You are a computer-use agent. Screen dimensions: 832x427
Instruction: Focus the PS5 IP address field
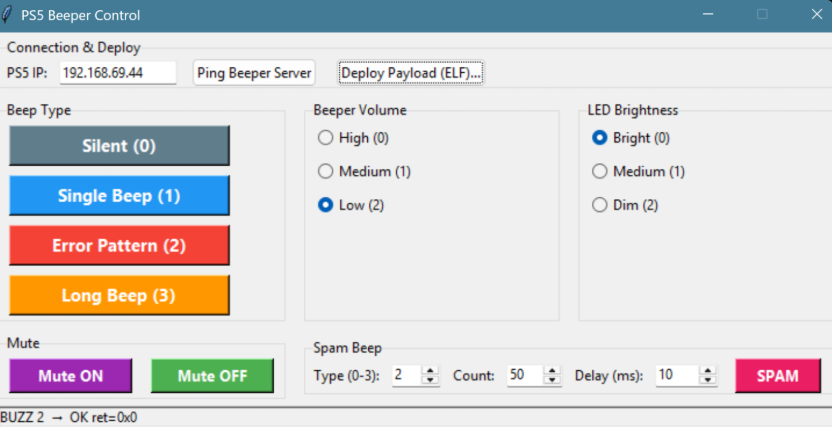click(x=118, y=73)
